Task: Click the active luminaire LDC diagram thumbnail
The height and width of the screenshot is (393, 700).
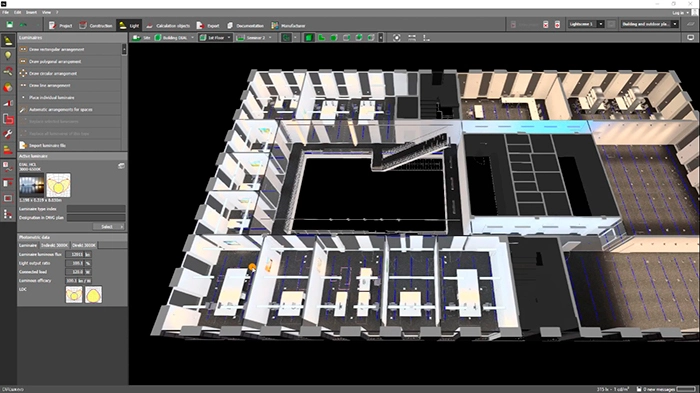Action: (58, 185)
